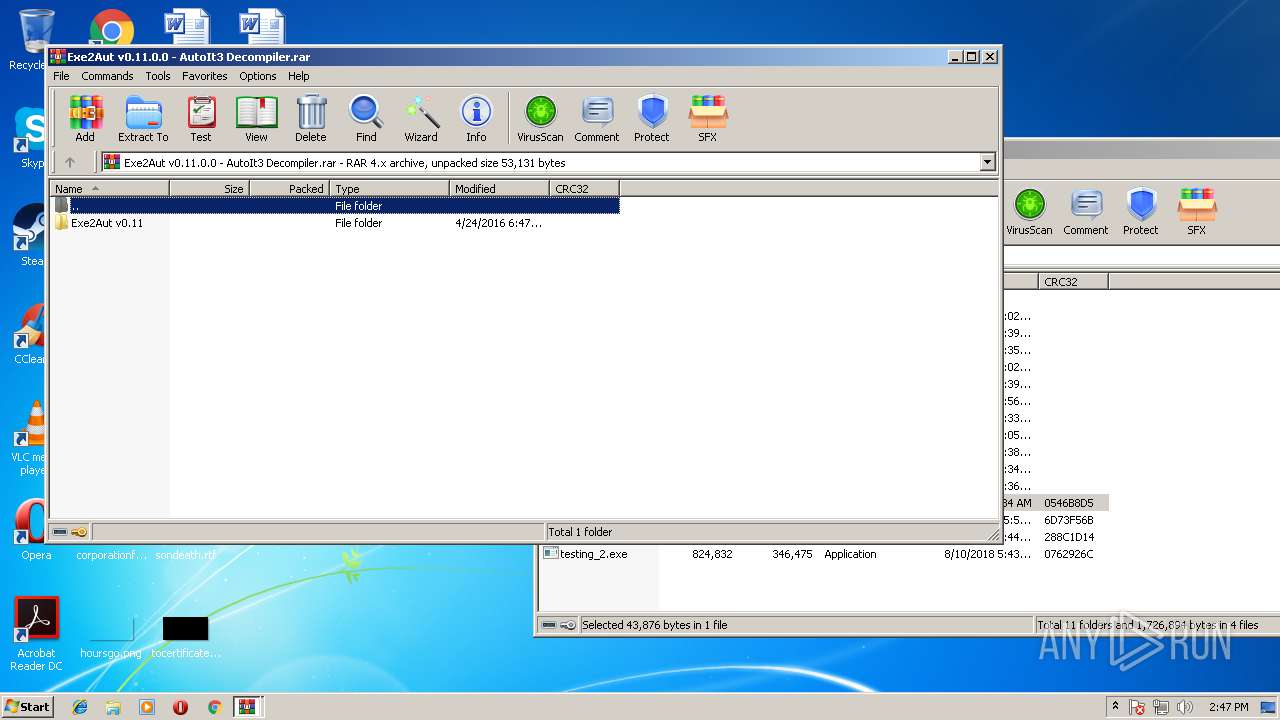
Task: Click the Delete trash icon
Action: click(x=311, y=119)
